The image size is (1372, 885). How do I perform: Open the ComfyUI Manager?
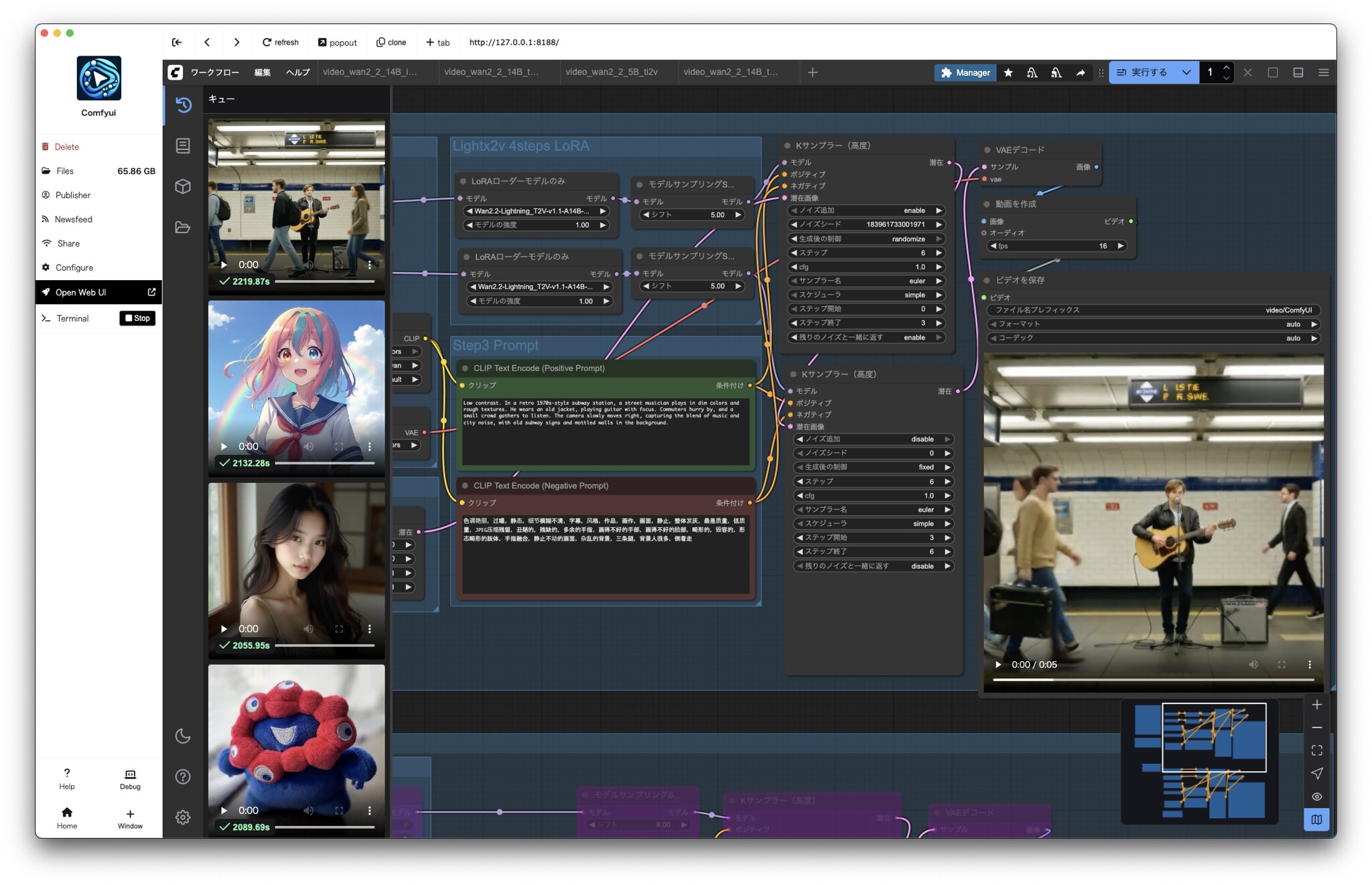[965, 72]
